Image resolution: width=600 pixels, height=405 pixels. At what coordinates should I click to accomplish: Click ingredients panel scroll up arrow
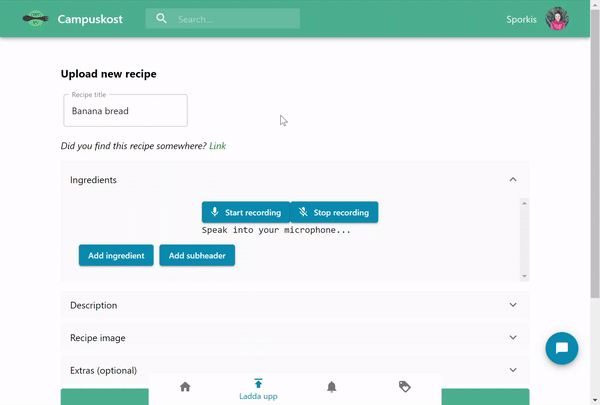pos(524,203)
